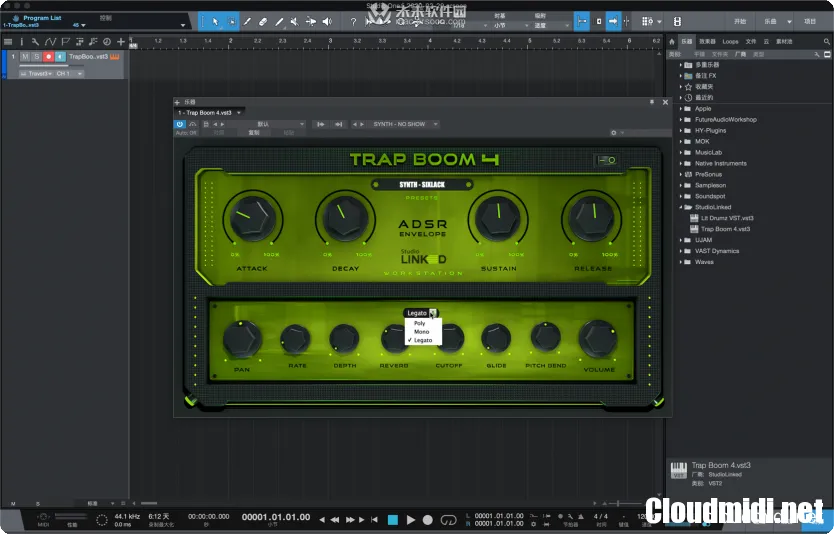Click the add track plus icon
Viewport: 834px width, 534px height.
121,41
